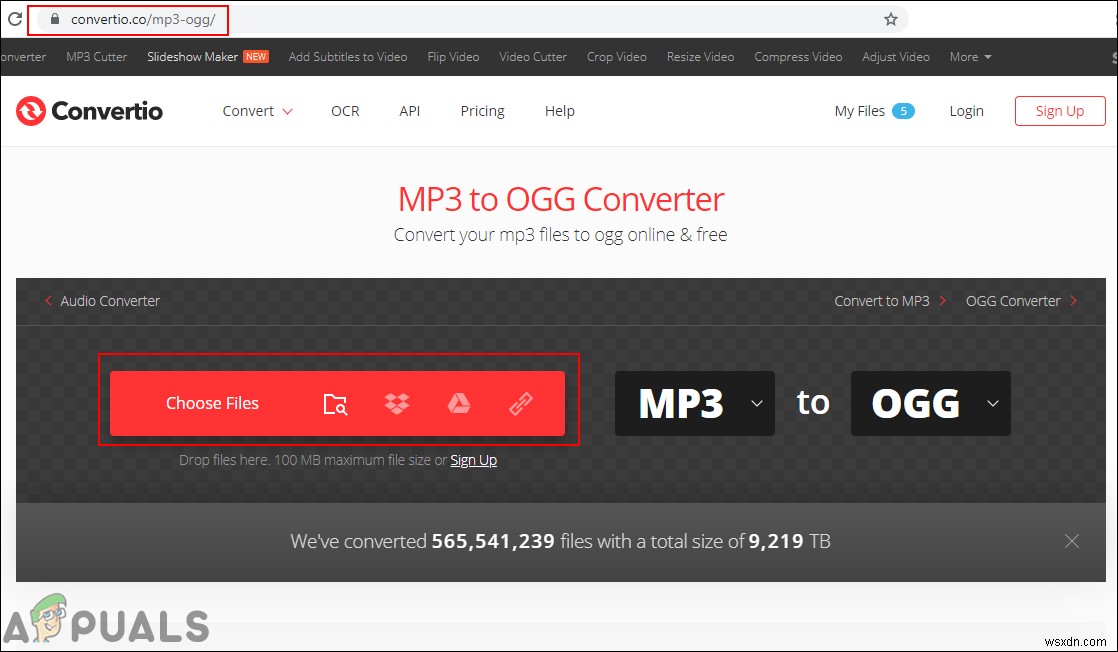This screenshot has width=1118, height=652.
Task: Open the source format MP3 dropdown
Action: click(695, 403)
